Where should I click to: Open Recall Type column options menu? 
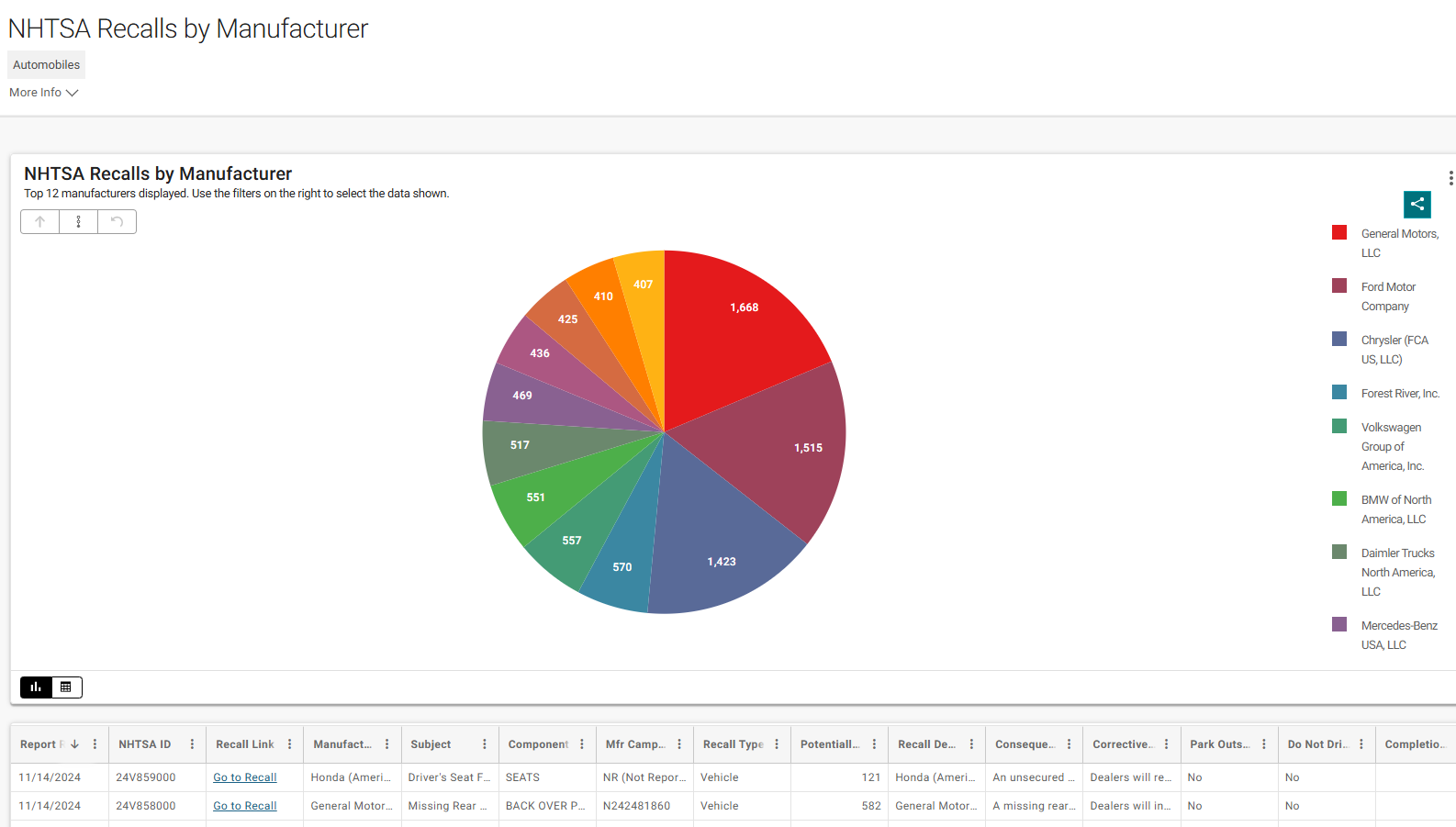pyautogui.click(x=777, y=744)
